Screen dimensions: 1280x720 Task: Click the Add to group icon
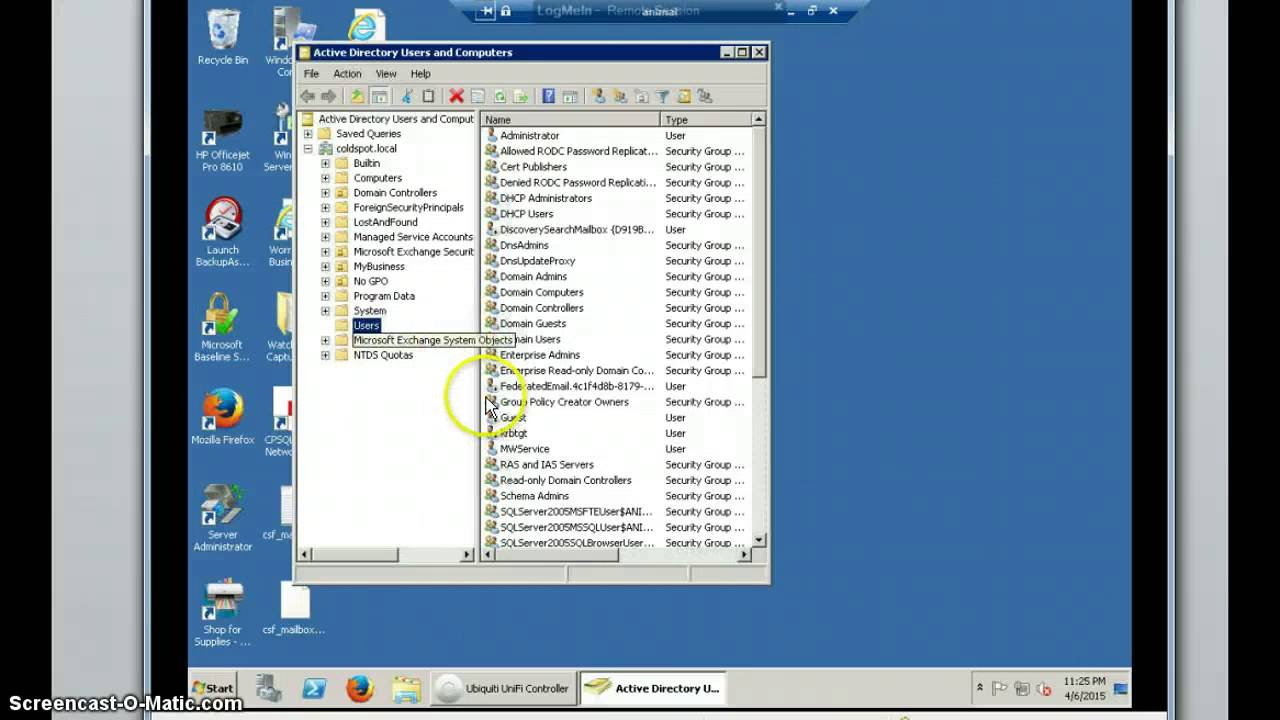[705, 96]
